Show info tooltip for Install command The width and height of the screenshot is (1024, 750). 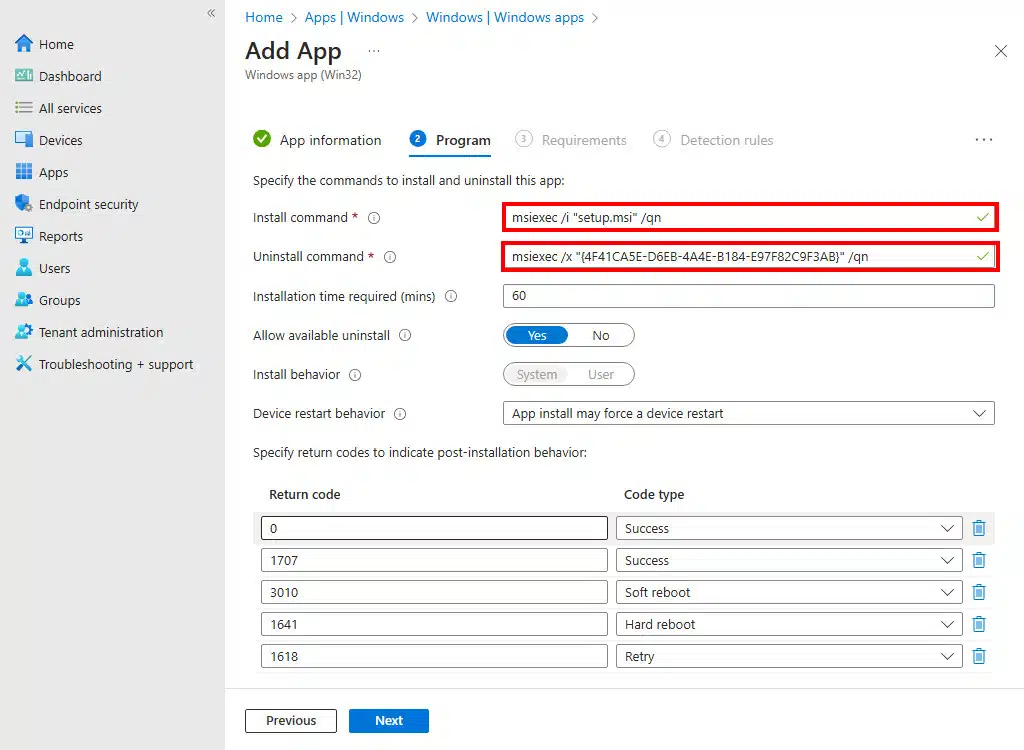pyautogui.click(x=374, y=218)
